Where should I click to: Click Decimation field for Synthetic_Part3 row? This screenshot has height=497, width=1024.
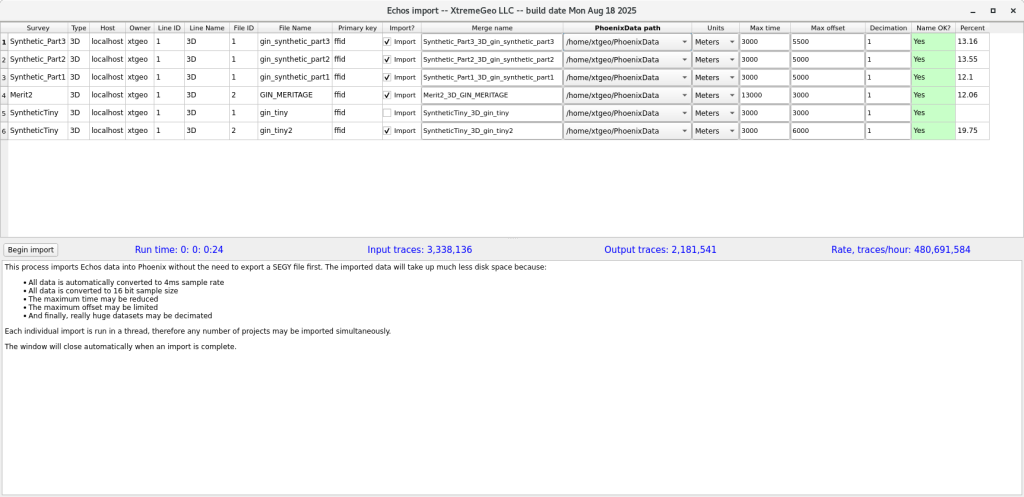[888, 42]
